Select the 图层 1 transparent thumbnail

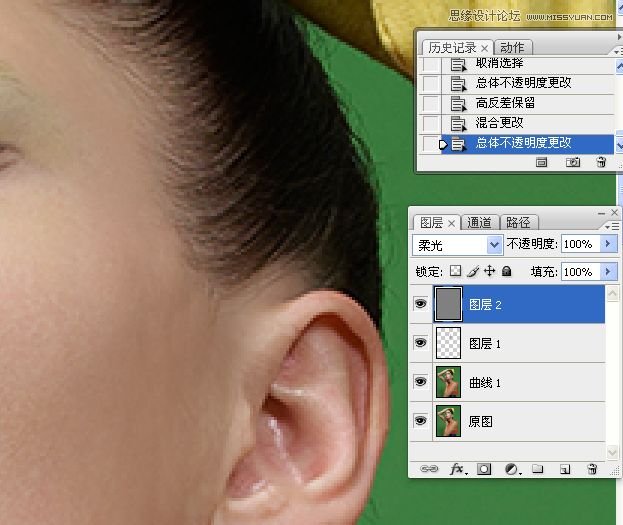pos(448,343)
